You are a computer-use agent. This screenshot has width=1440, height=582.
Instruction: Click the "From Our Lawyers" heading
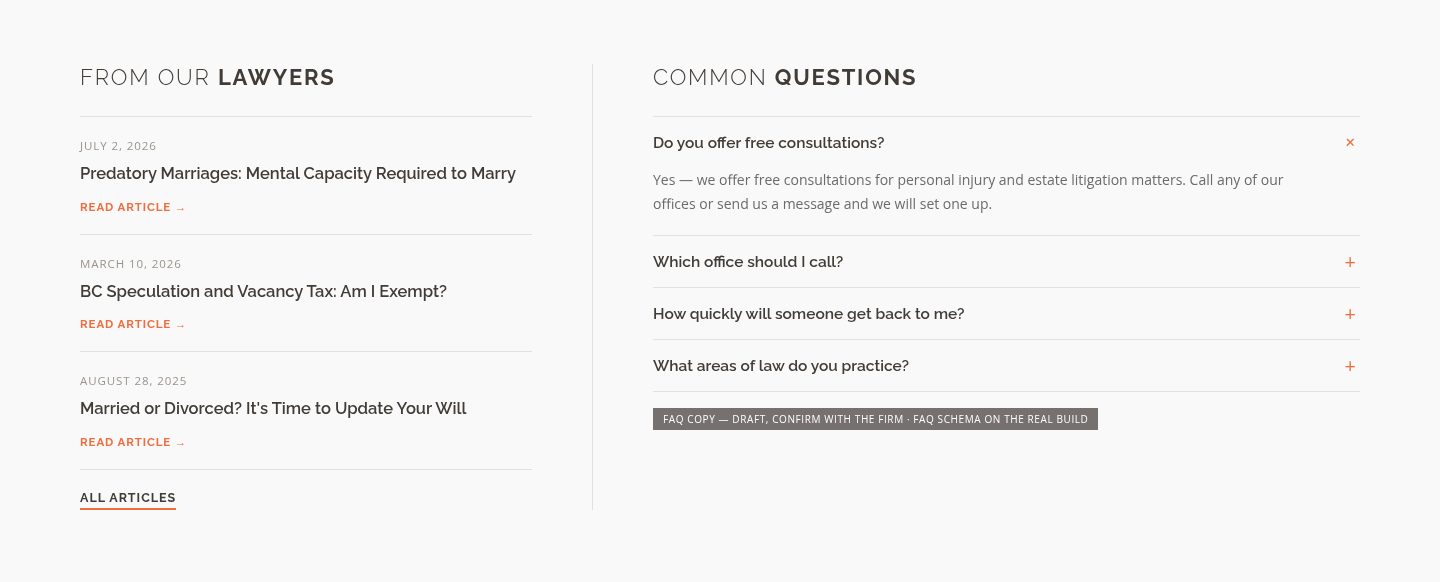click(x=207, y=77)
